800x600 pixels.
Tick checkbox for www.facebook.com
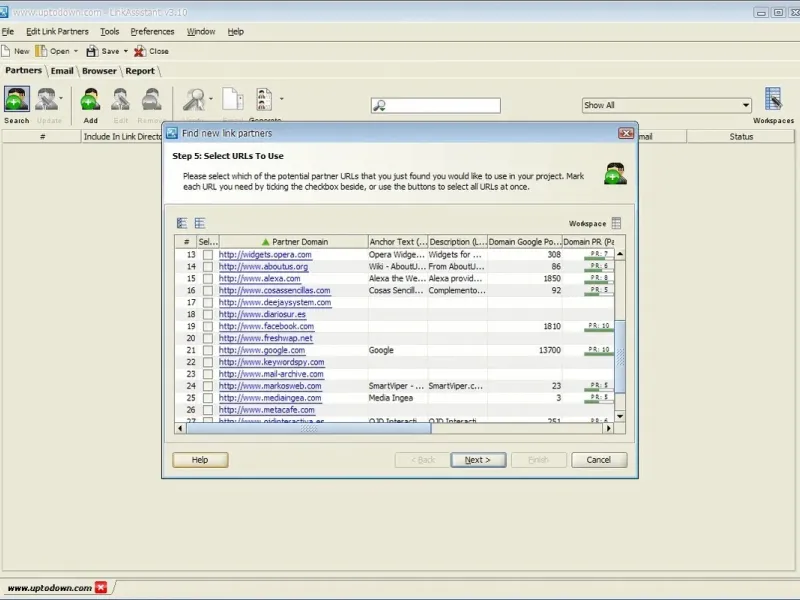click(x=208, y=326)
